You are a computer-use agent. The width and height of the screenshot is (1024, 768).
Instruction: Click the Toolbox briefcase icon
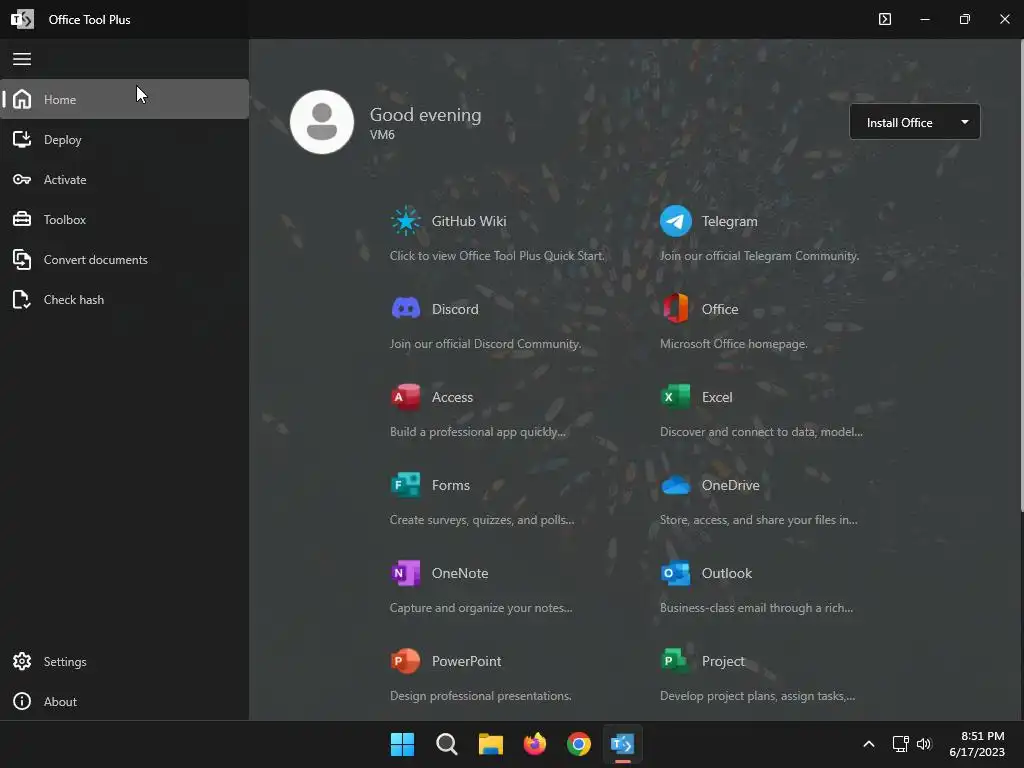tap(22, 219)
